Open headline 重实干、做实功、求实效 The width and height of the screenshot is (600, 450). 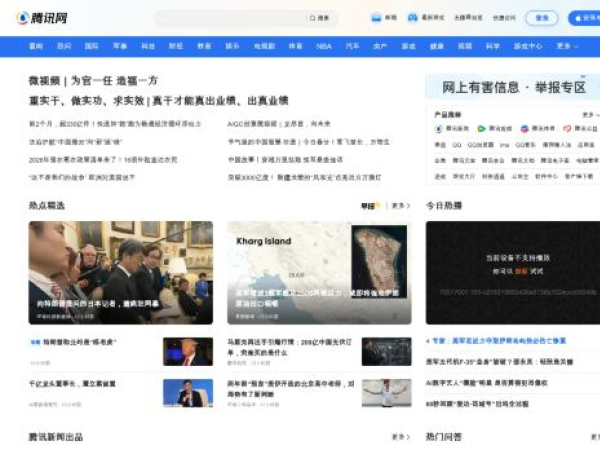[159, 101]
